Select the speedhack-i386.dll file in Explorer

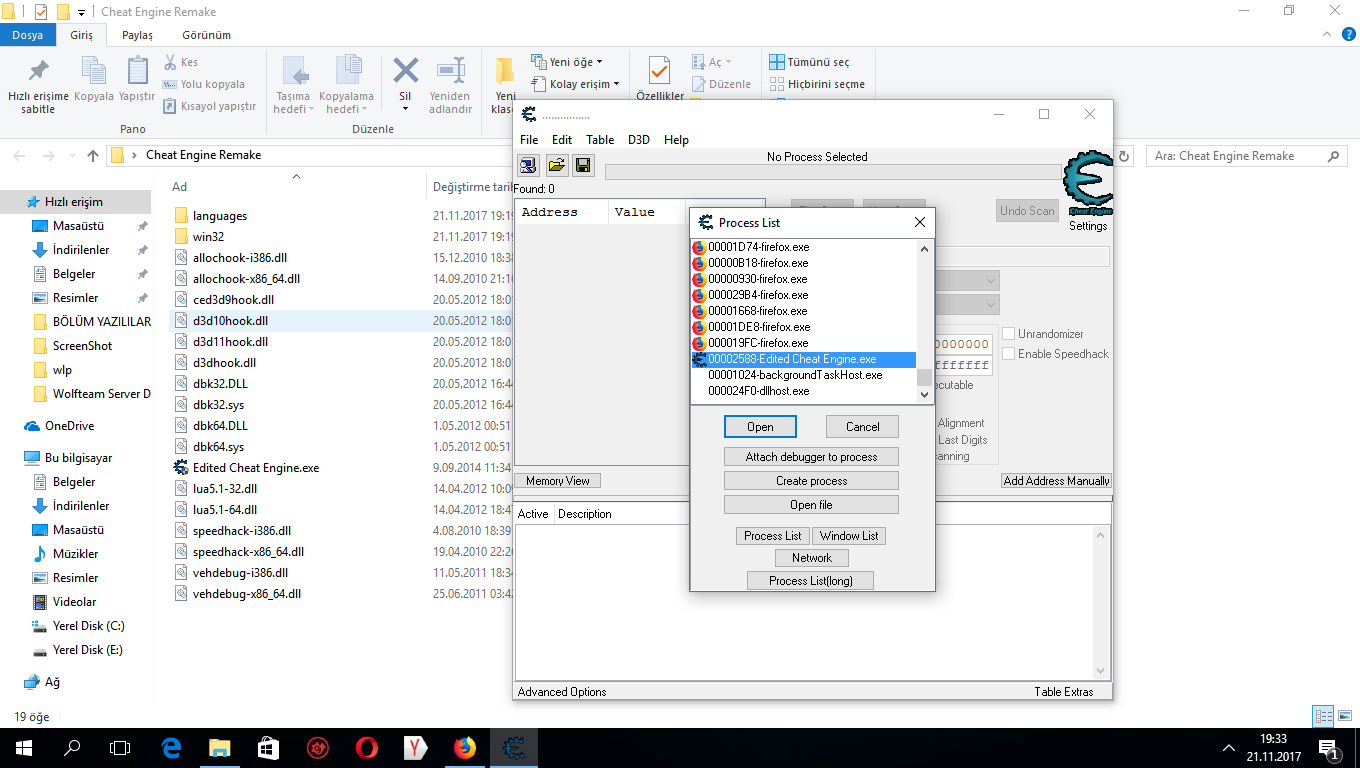pyautogui.click(x=242, y=531)
